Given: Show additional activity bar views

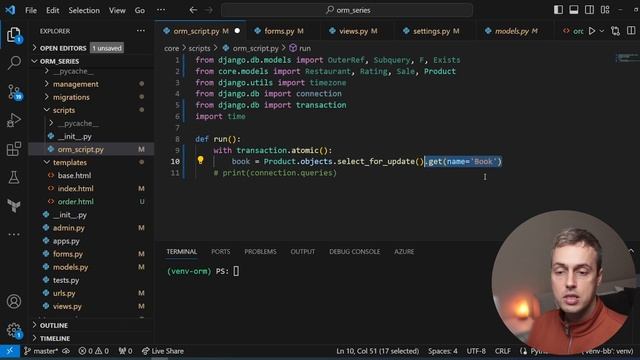Looking at the screenshot, I should click(14, 234).
